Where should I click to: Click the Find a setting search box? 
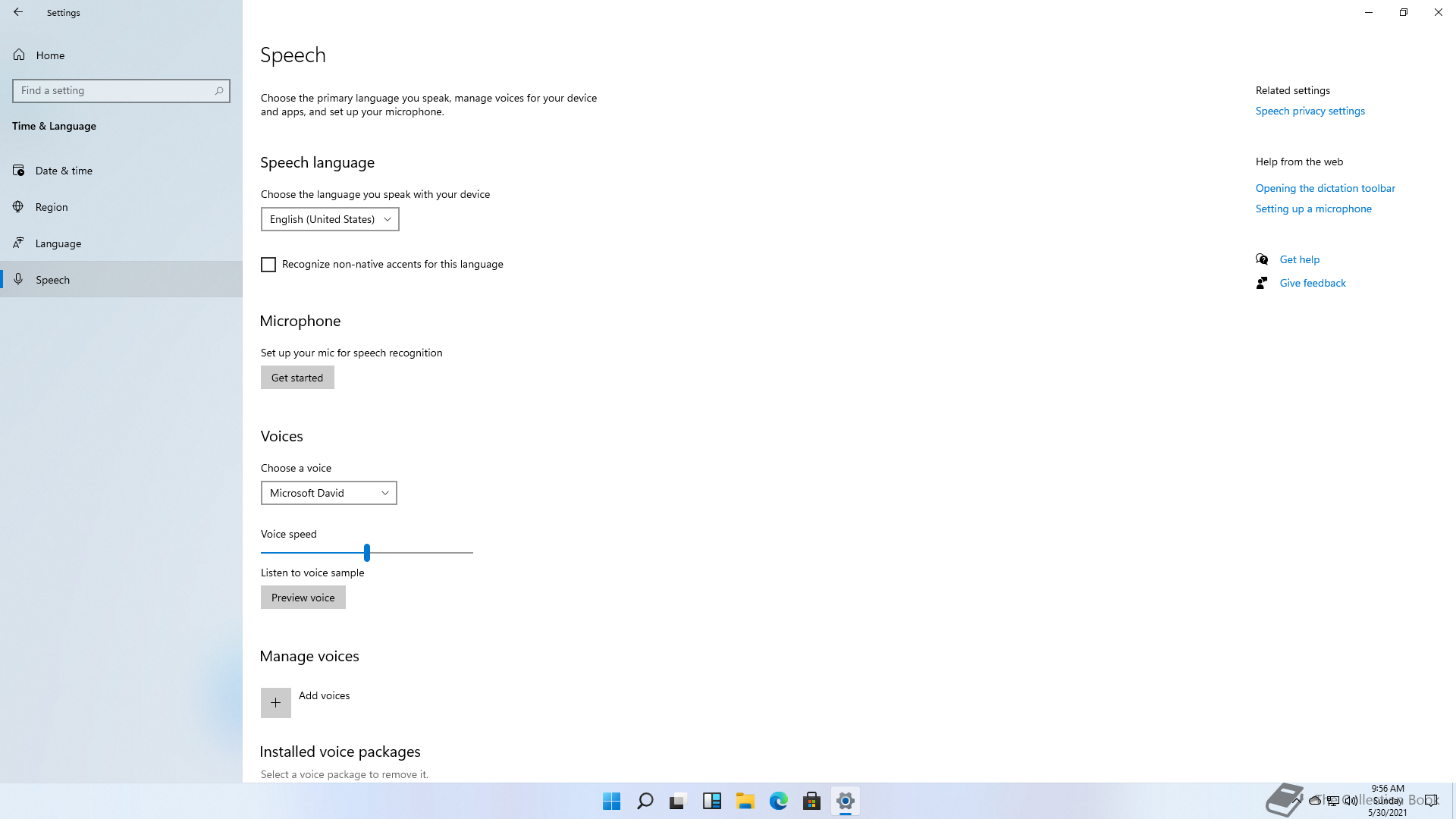(114, 91)
